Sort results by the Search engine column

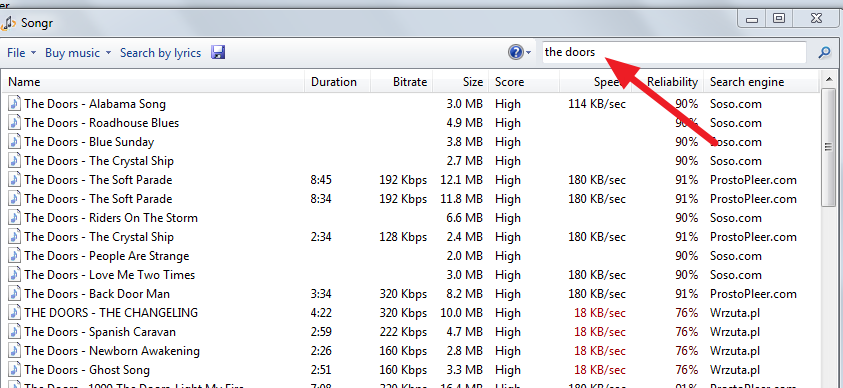(x=761, y=82)
